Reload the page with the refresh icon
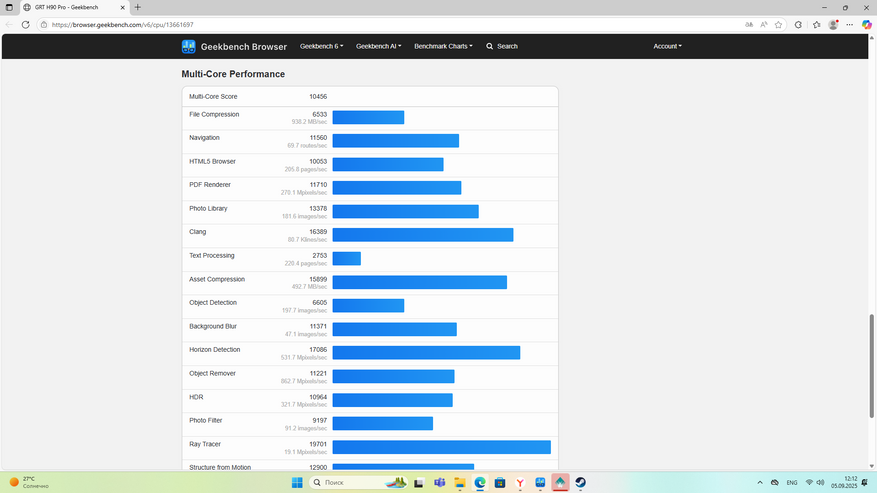Viewport: 877px width, 493px height. click(x=25, y=25)
